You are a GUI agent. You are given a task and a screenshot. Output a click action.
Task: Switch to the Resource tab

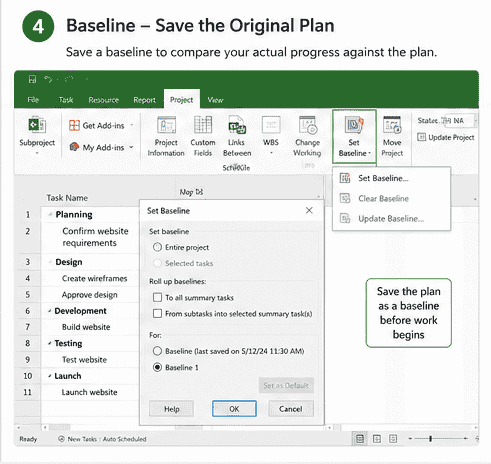click(x=104, y=100)
